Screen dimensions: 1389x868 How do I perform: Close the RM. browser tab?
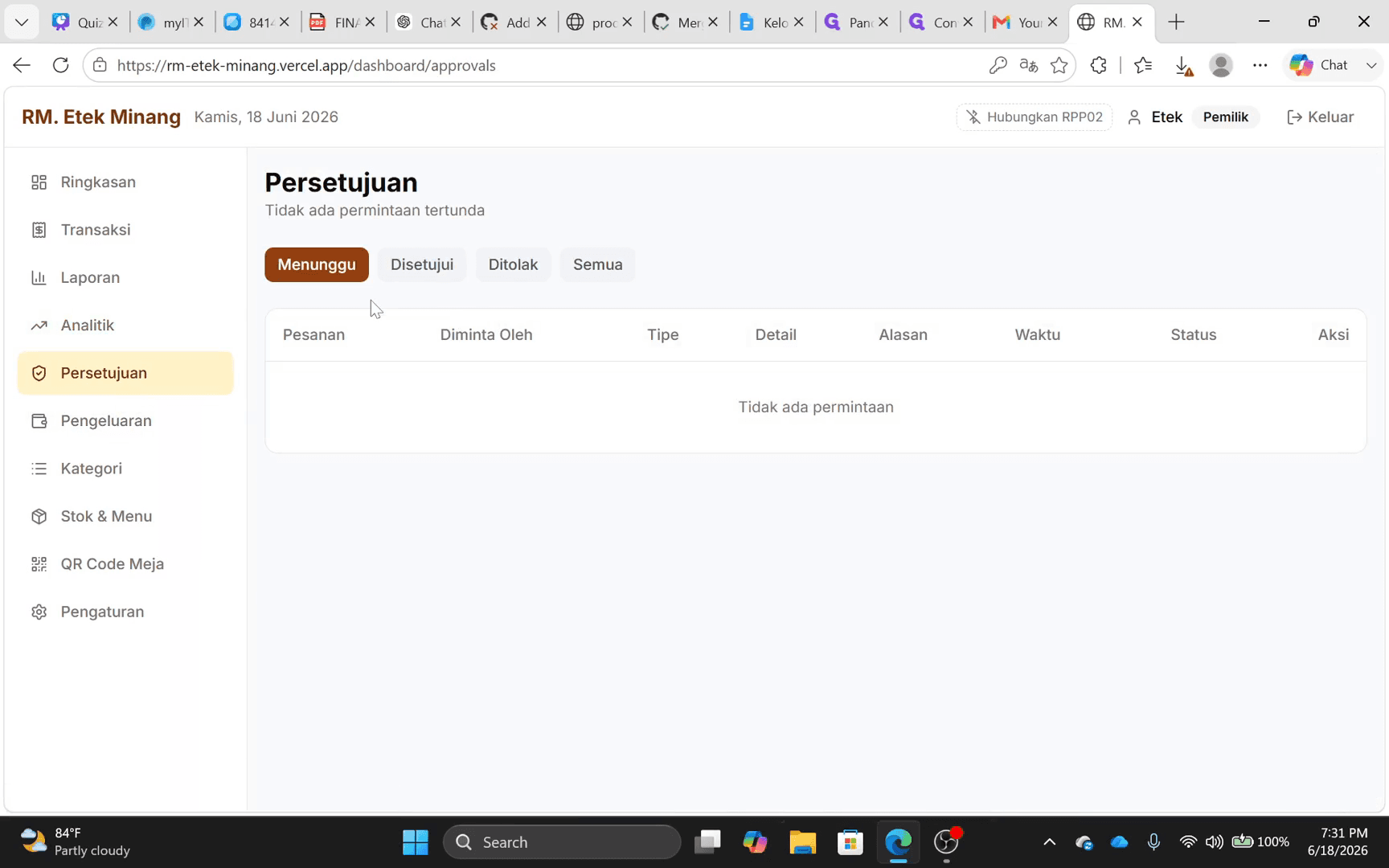(1137, 23)
